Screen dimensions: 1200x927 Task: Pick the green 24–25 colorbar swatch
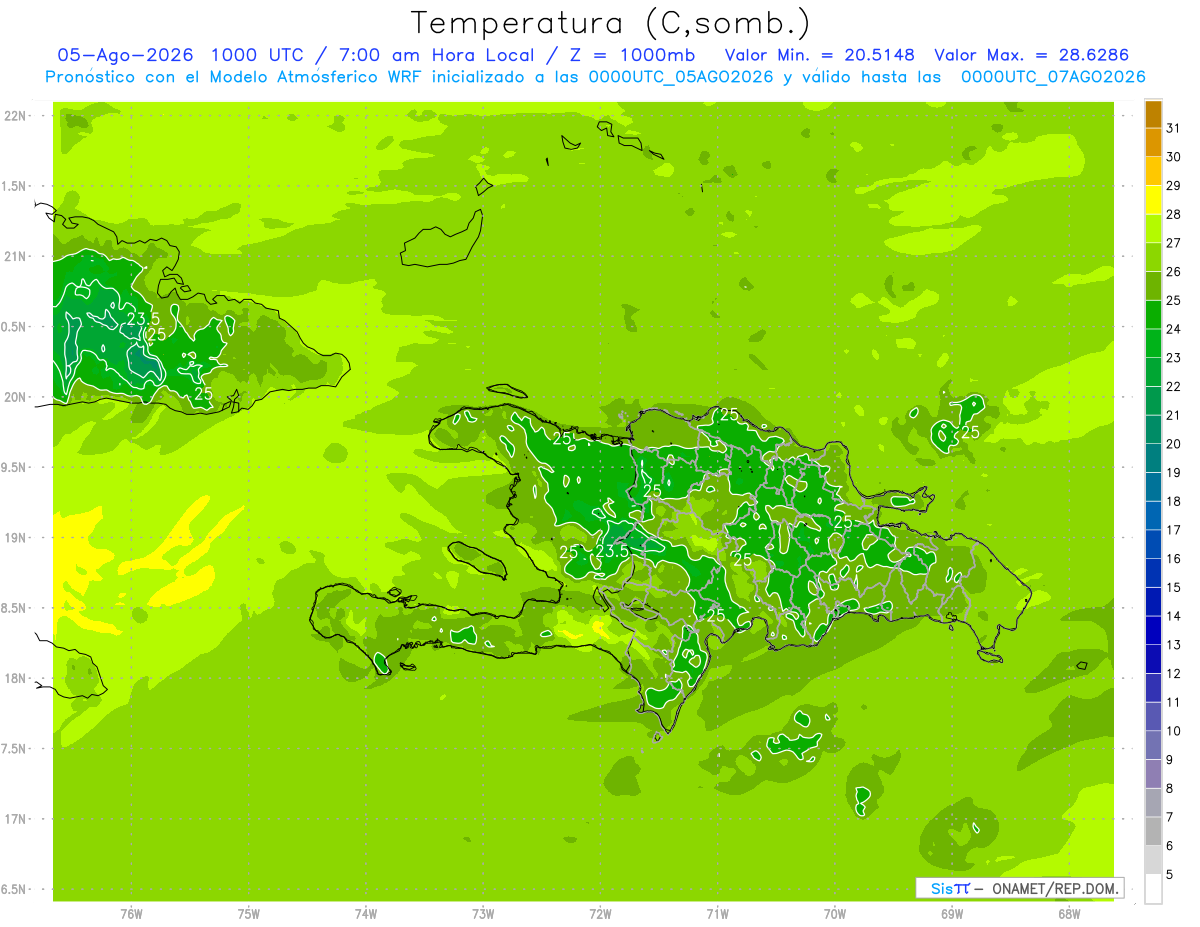pyautogui.click(x=1153, y=315)
